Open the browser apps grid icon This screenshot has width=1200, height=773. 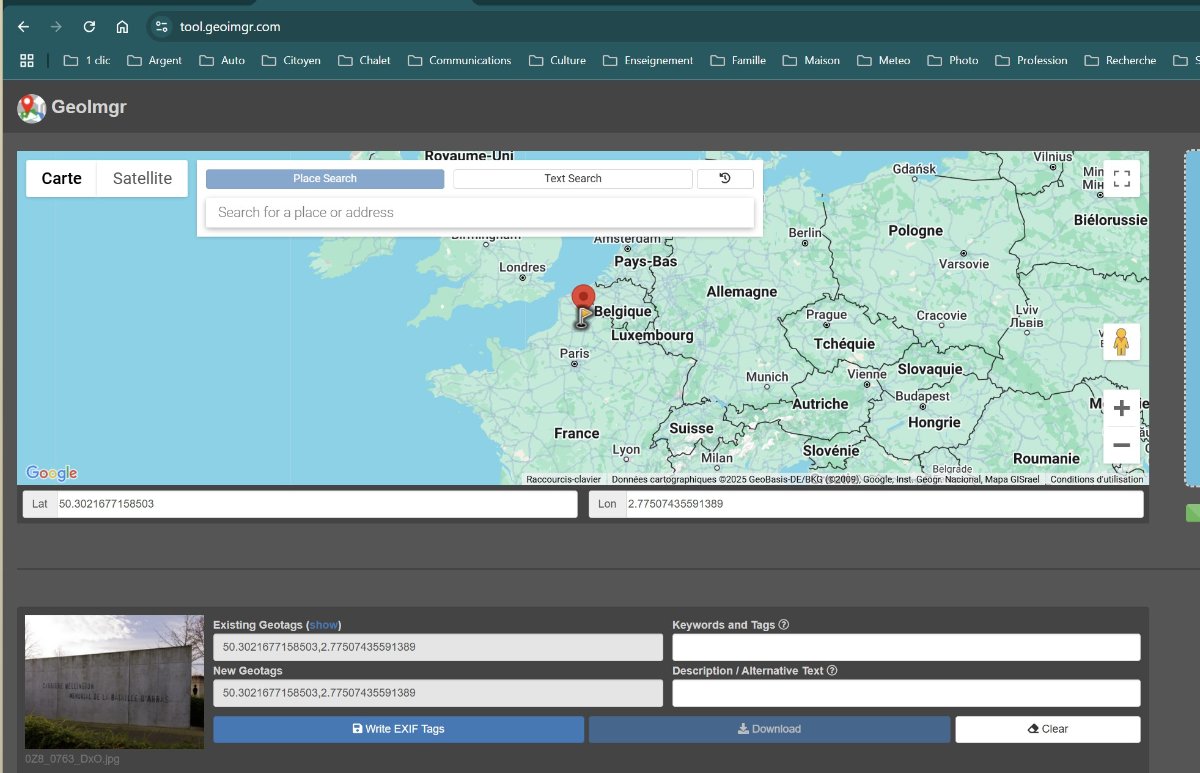coord(27,60)
